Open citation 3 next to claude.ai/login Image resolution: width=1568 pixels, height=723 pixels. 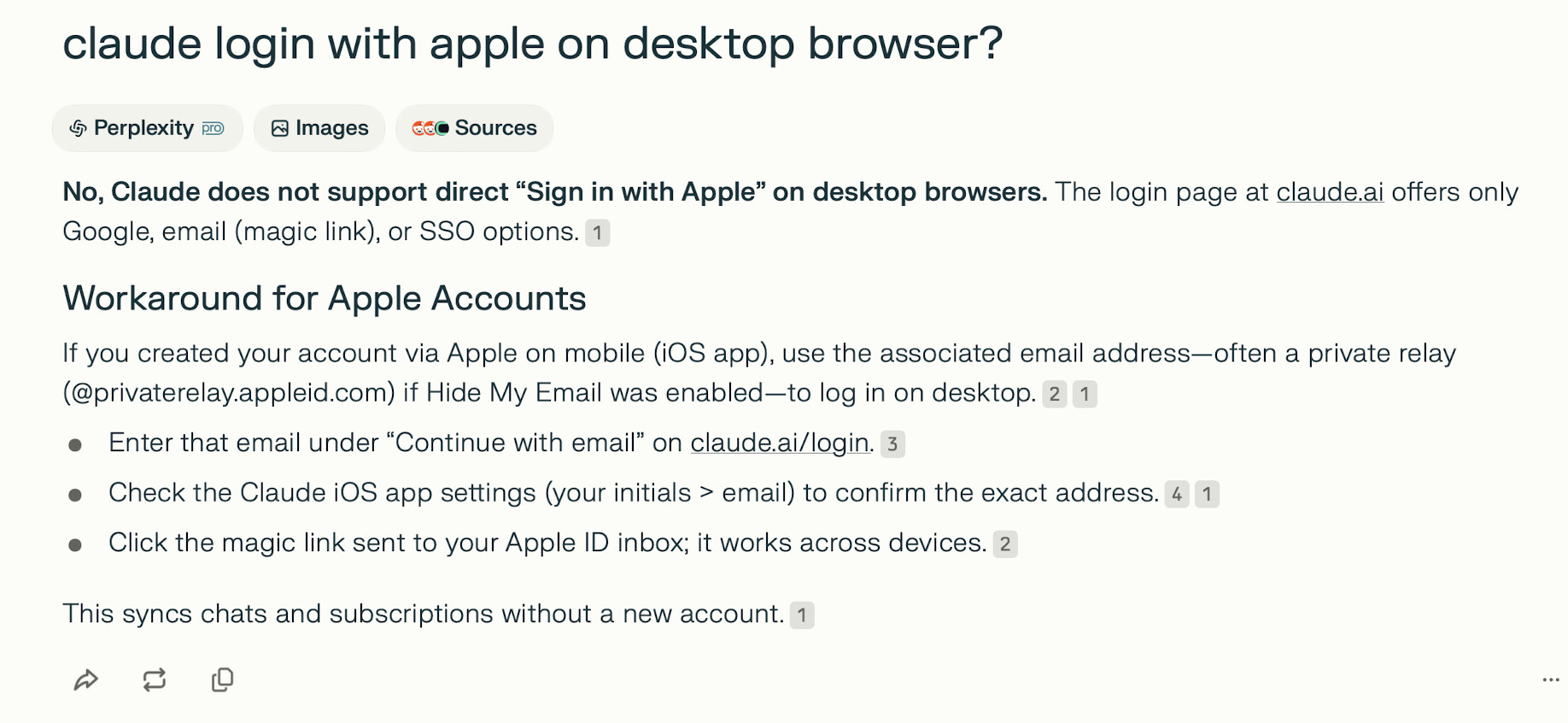tap(892, 444)
